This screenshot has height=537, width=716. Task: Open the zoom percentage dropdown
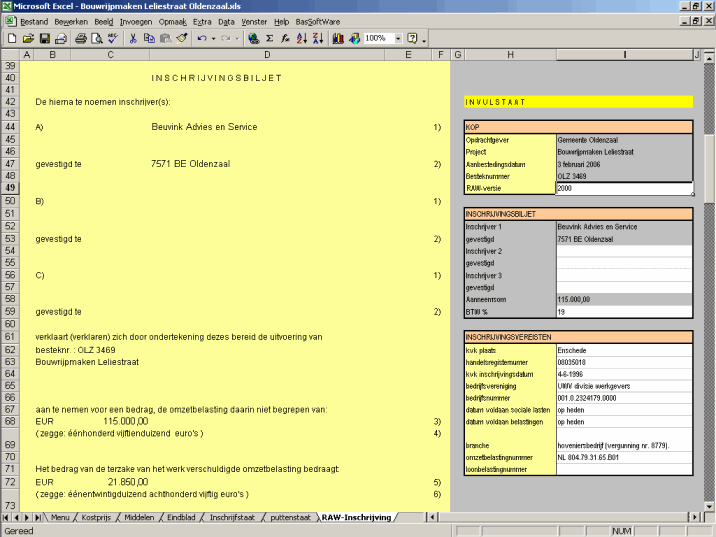(x=398, y=38)
